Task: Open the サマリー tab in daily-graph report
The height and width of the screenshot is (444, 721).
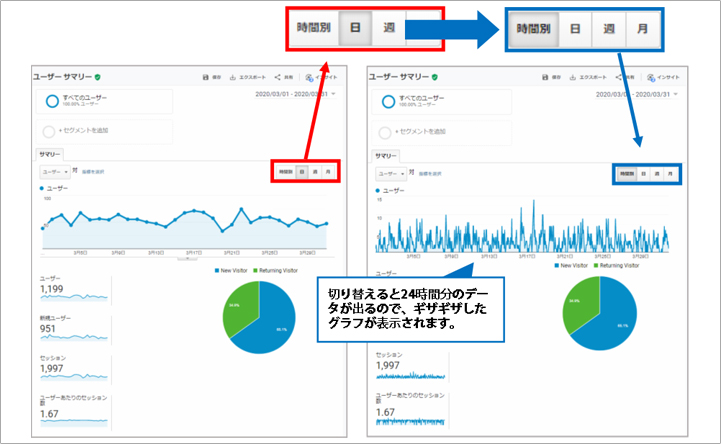Action: tap(49, 154)
